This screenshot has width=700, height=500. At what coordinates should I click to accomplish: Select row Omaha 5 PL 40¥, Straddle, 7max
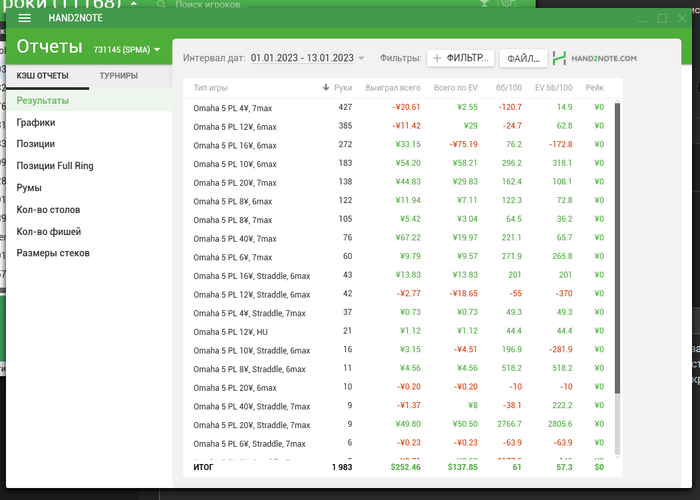pos(399,406)
